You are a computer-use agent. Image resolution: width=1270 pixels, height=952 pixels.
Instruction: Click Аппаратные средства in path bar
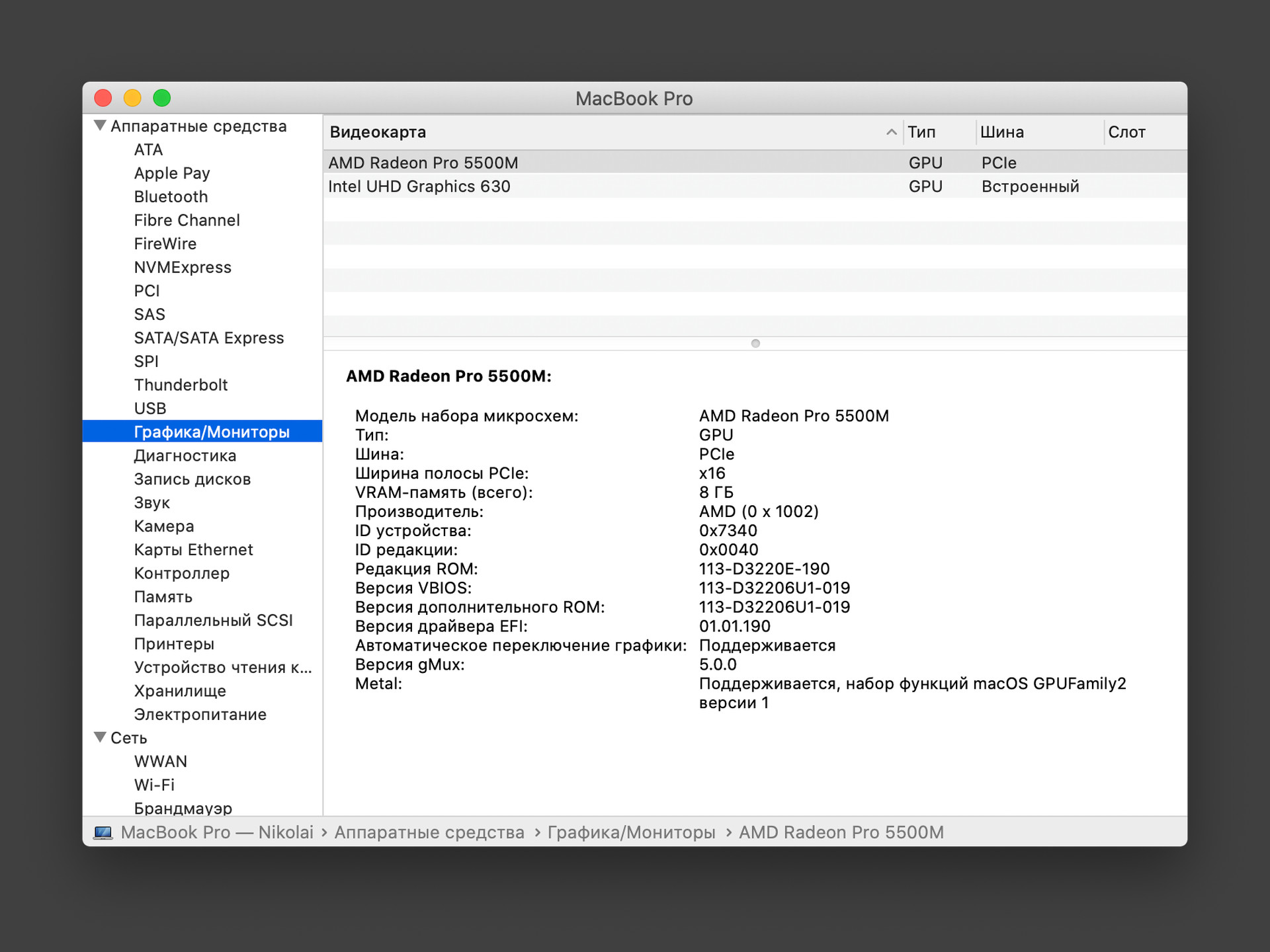point(429,832)
